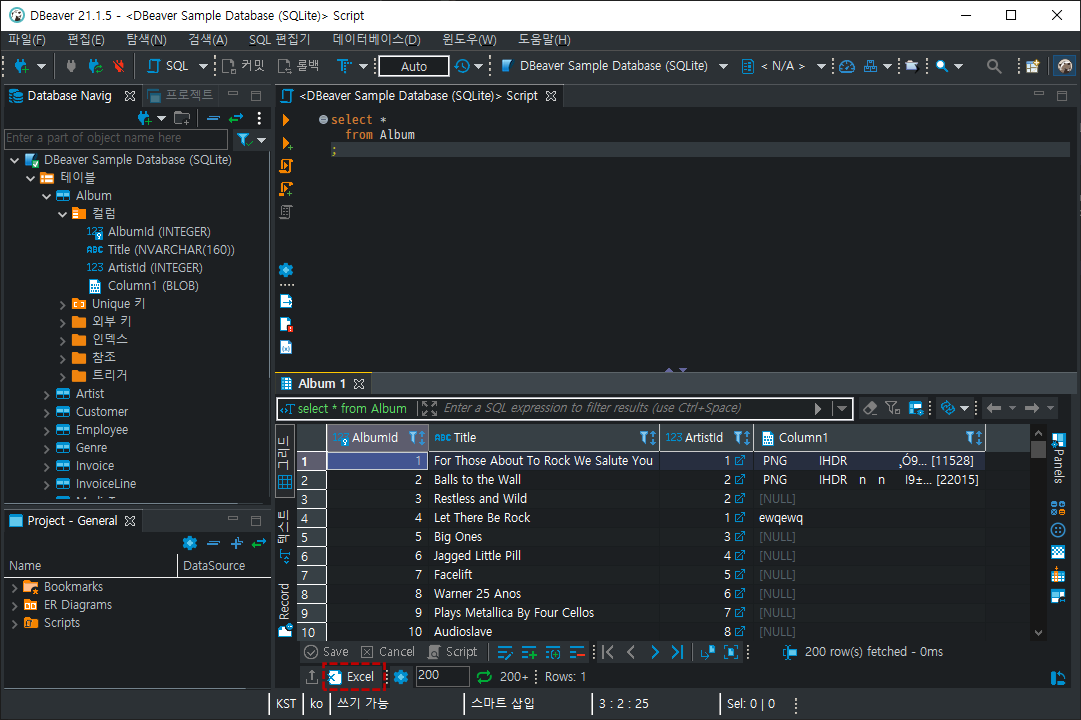
Task: Open the transaction log clock icon
Action: pos(462,66)
